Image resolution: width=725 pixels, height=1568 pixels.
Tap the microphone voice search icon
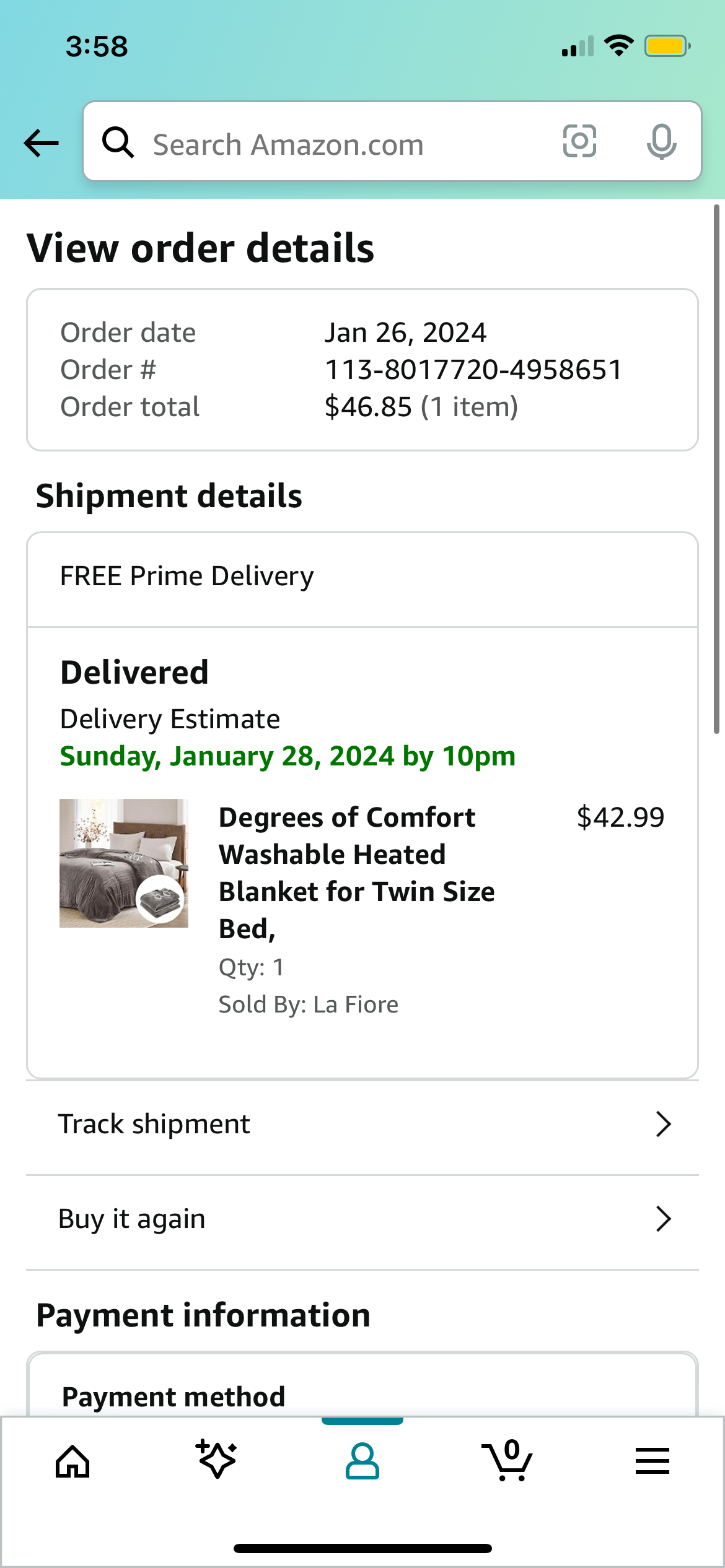[661, 142]
